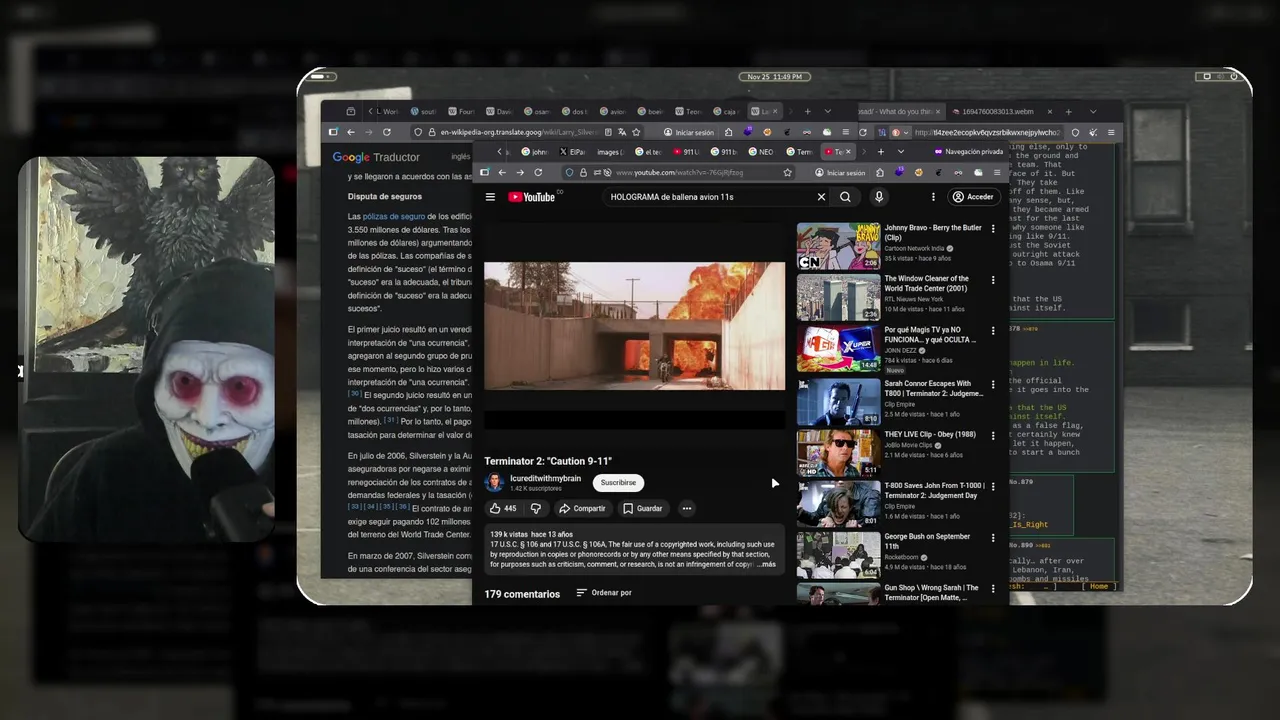Bookmark the Wikipedia page with the star
The image size is (1280, 720).
[636, 132]
